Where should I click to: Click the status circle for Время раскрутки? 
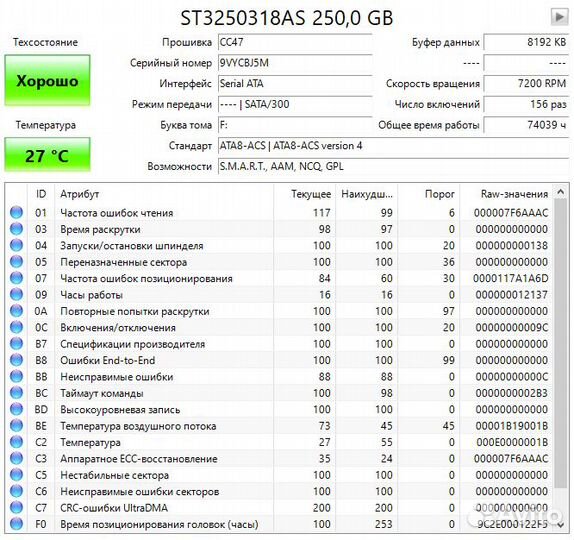(x=16, y=229)
